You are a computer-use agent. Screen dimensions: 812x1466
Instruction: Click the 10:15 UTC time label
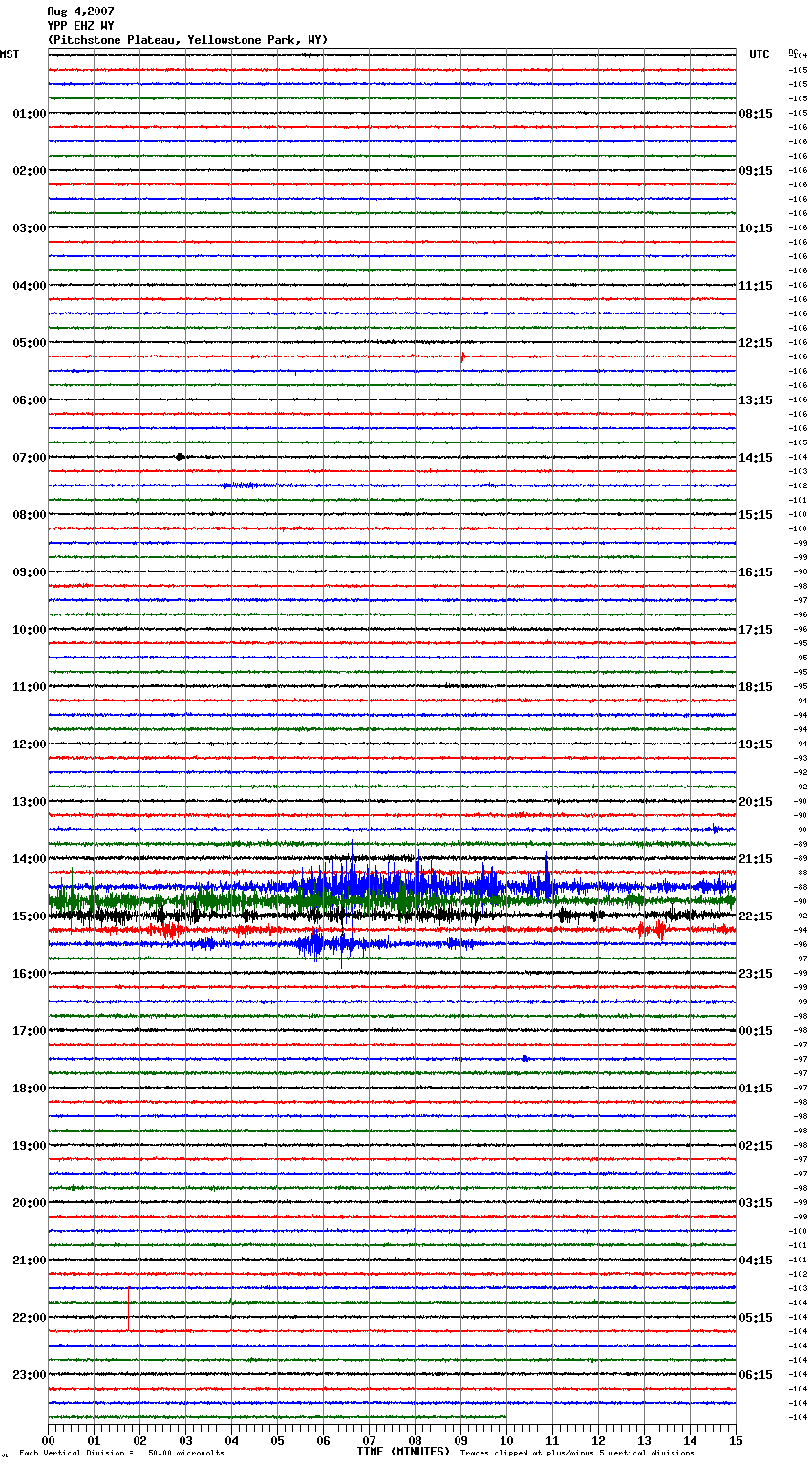pos(756,228)
